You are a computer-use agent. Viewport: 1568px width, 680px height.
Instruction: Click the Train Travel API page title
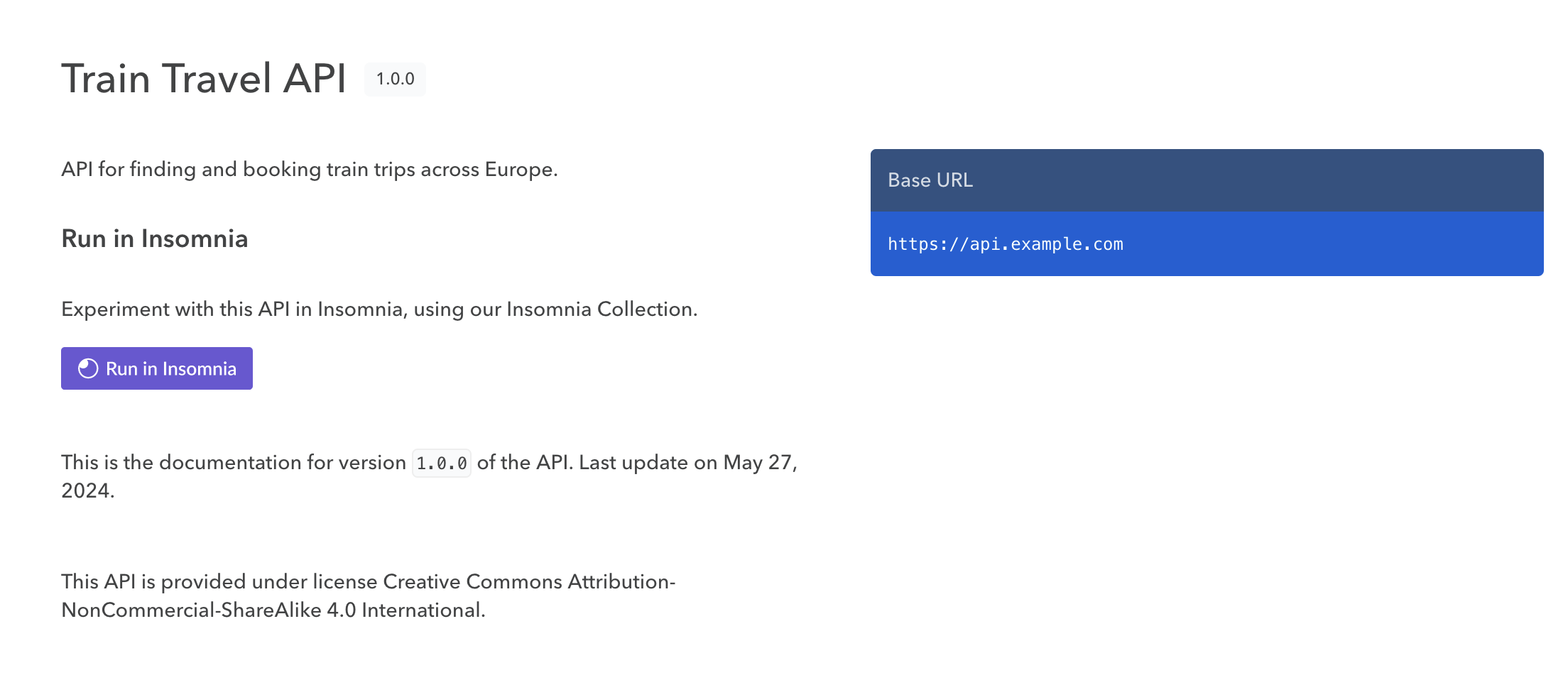(203, 78)
